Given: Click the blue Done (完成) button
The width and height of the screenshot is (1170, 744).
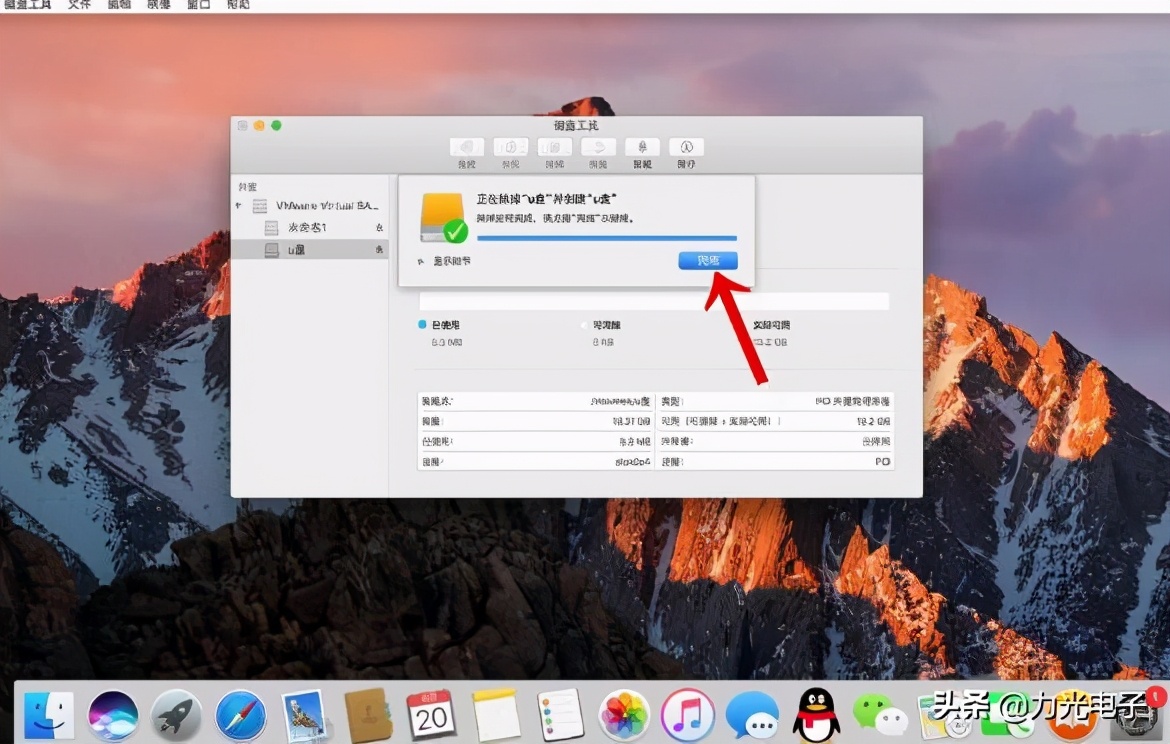Looking at the screenshot, I should [708, 261].
